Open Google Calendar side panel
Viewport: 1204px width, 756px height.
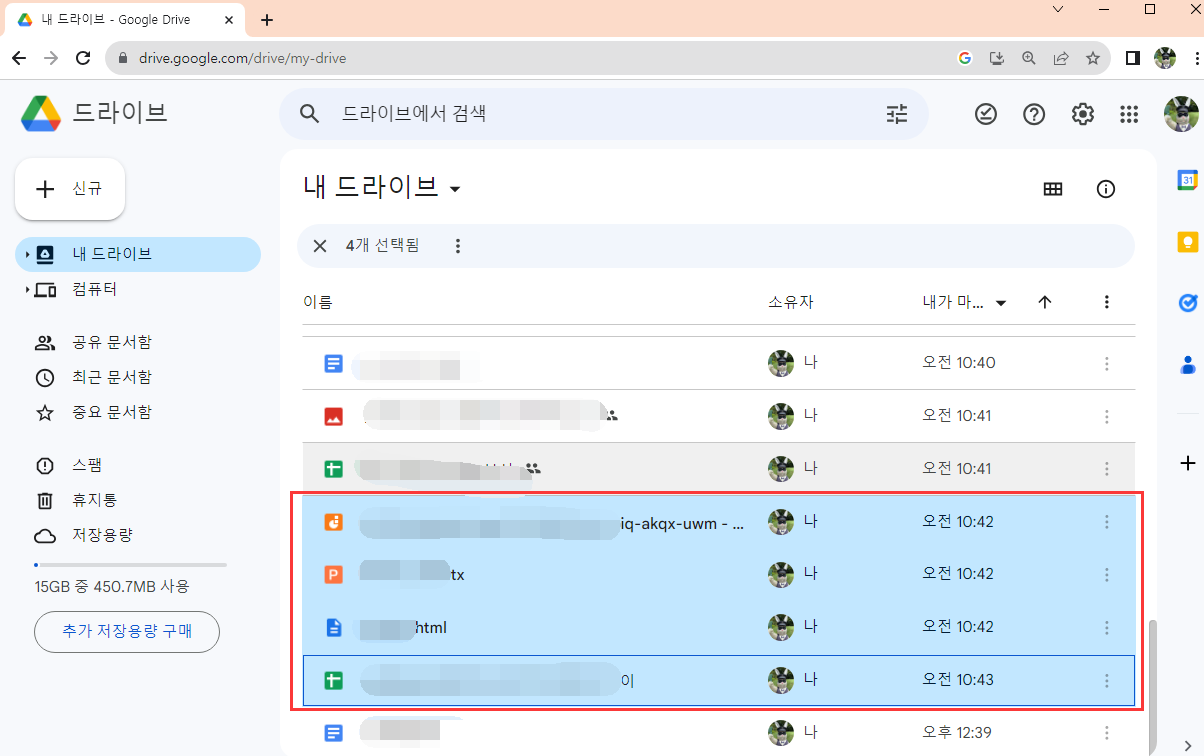[1186, 180]
